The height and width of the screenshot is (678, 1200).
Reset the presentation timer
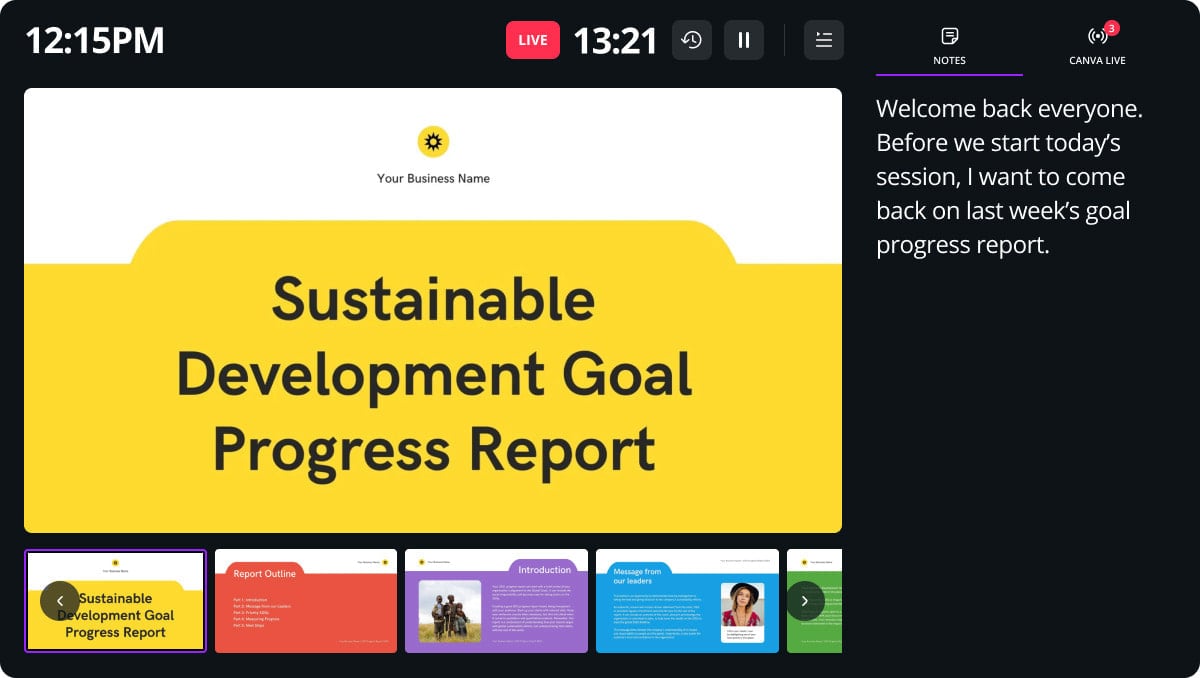pyautogui.click(x=692, y=39)
